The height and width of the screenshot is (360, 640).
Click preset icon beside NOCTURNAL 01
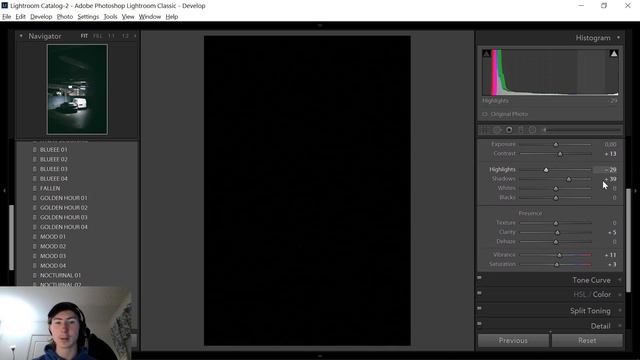35,276
